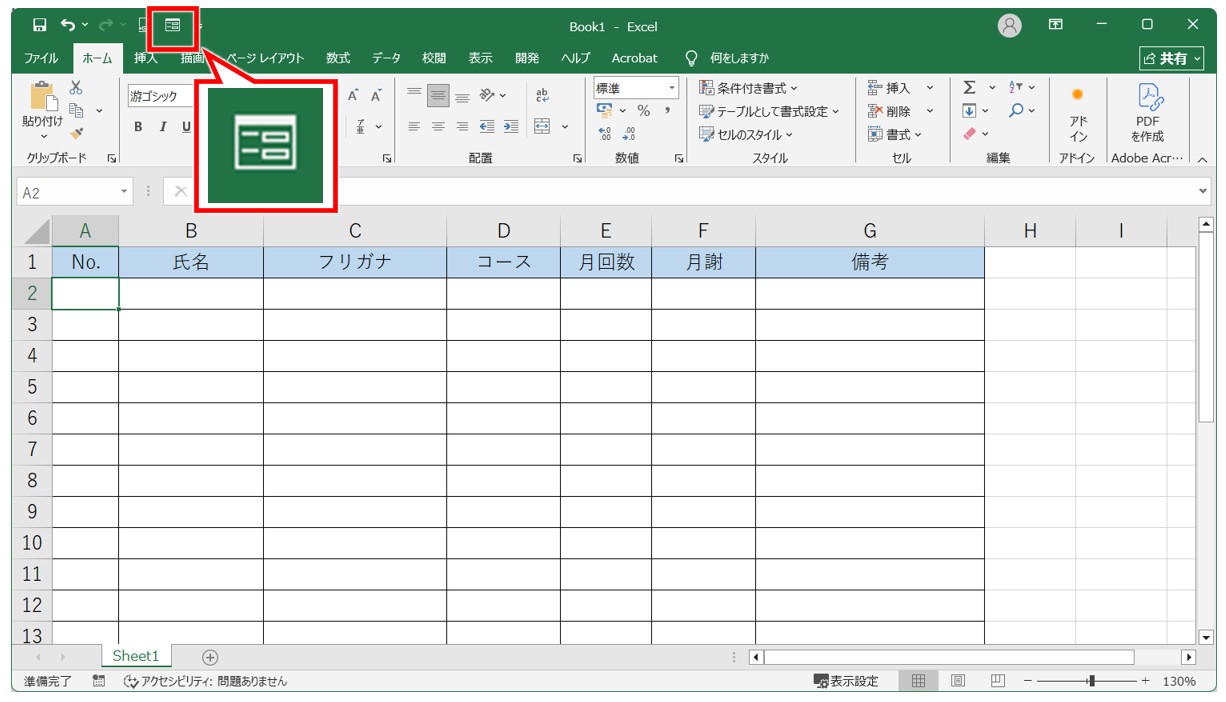The image size is (1226, 702).
Task: Adjust the zoom slider handle
Action: 1092,681
